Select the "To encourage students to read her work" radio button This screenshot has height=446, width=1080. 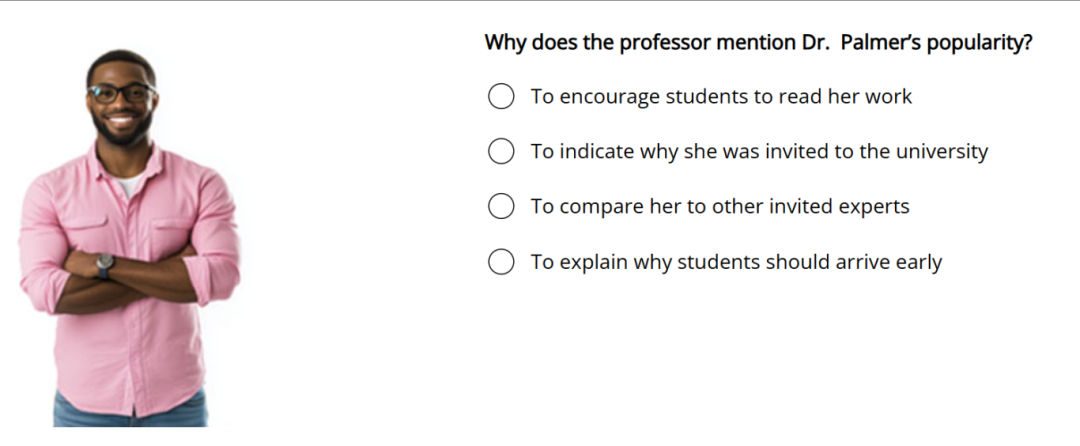[x=501, y=96]
